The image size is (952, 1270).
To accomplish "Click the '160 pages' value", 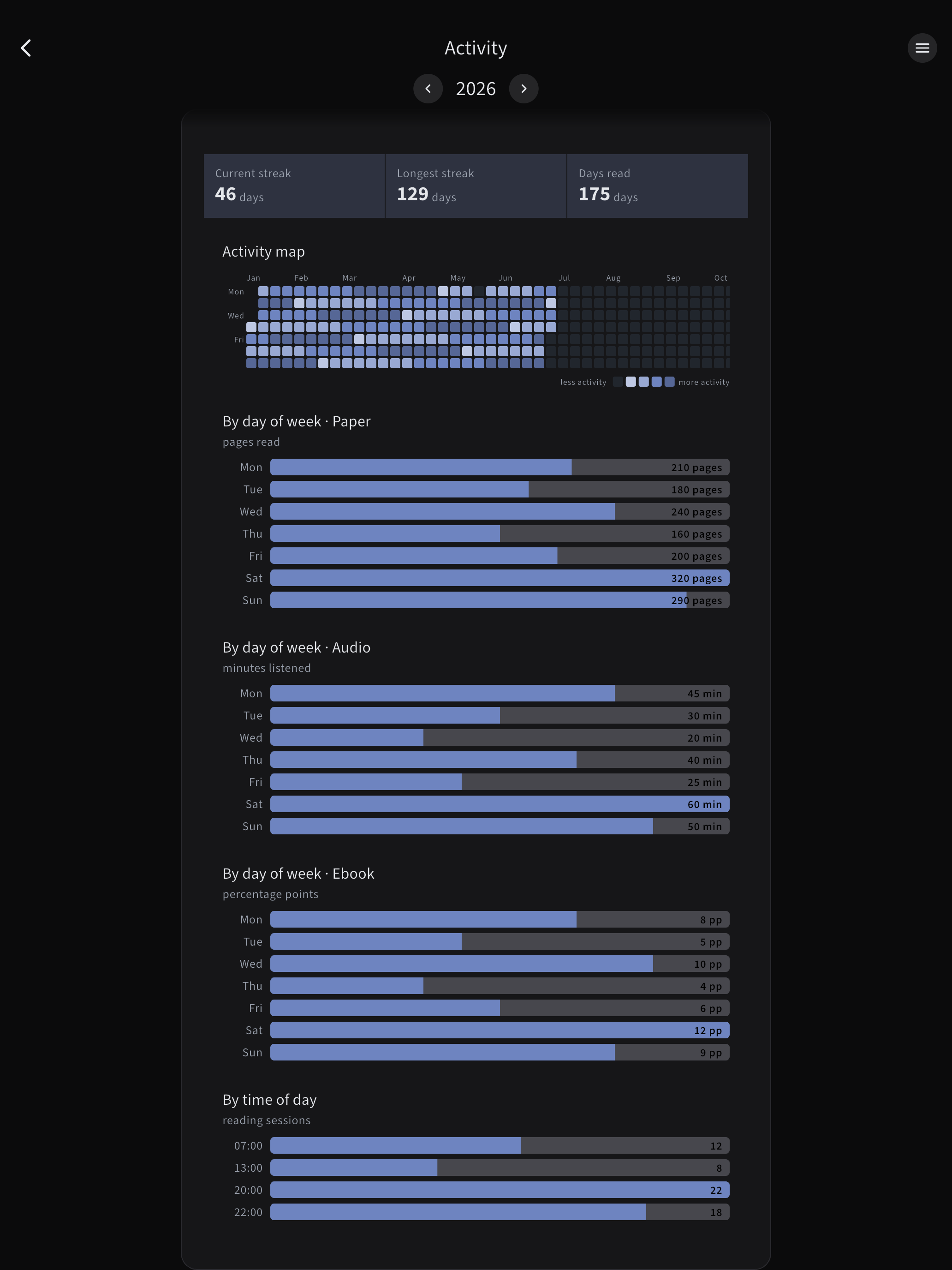I will click(x=696, y=534).
